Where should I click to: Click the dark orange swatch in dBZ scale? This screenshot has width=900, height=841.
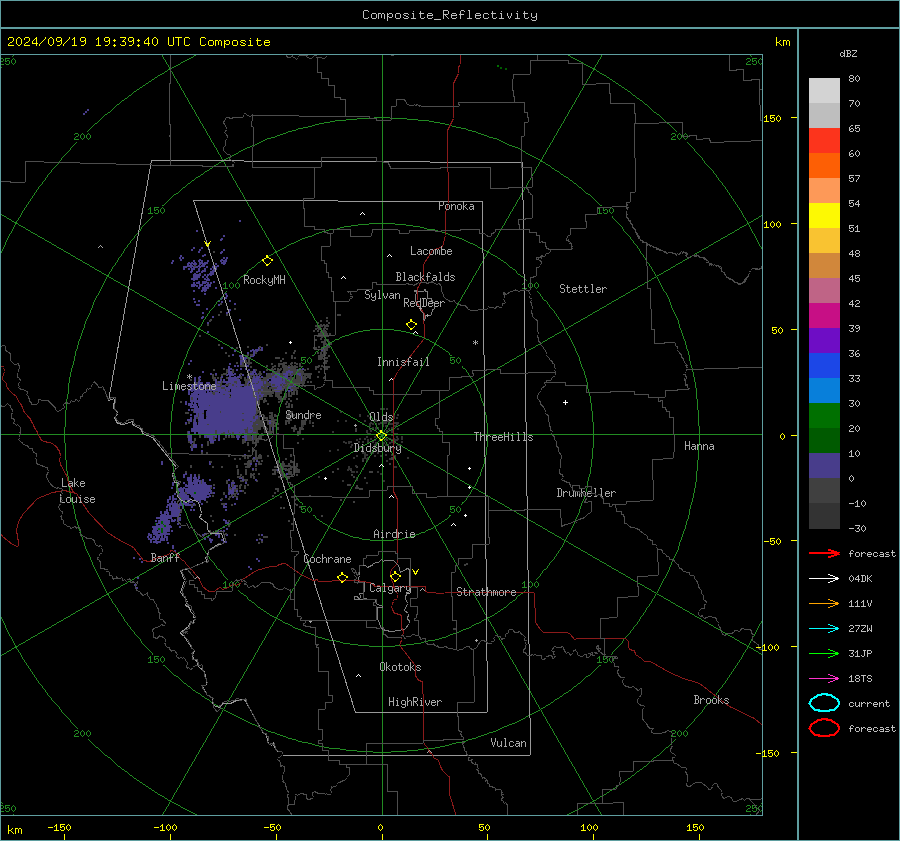click(824, 166)
